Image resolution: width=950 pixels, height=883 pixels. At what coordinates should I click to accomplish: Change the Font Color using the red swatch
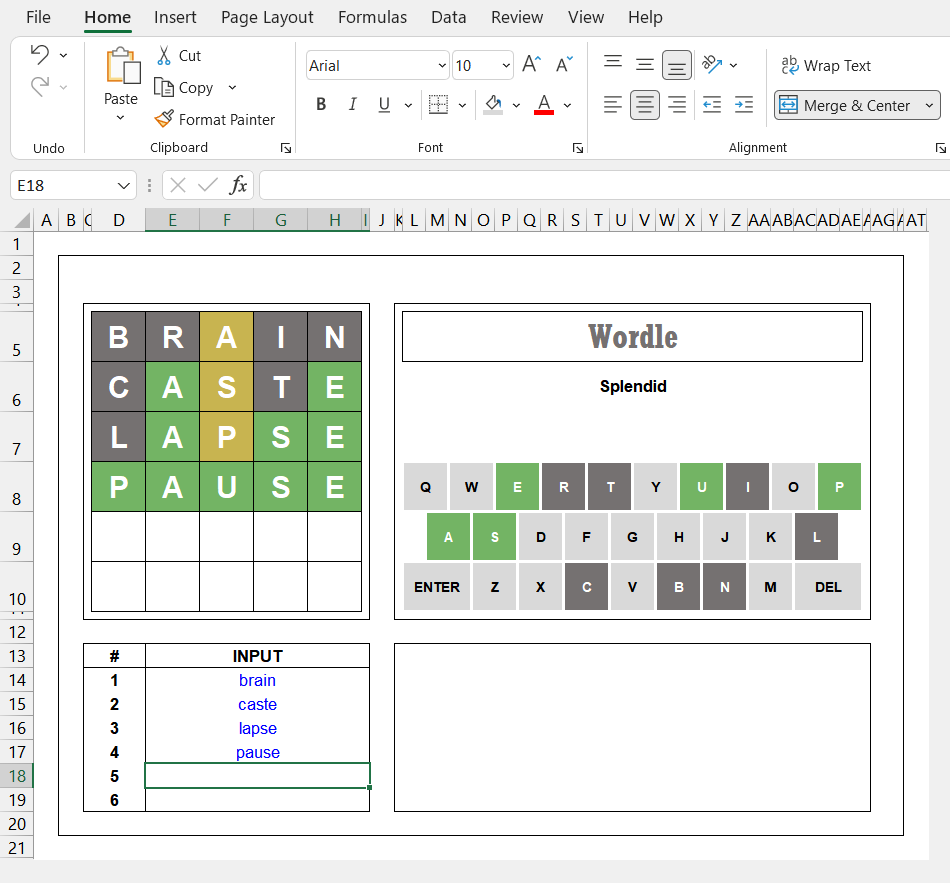(544, 104)
